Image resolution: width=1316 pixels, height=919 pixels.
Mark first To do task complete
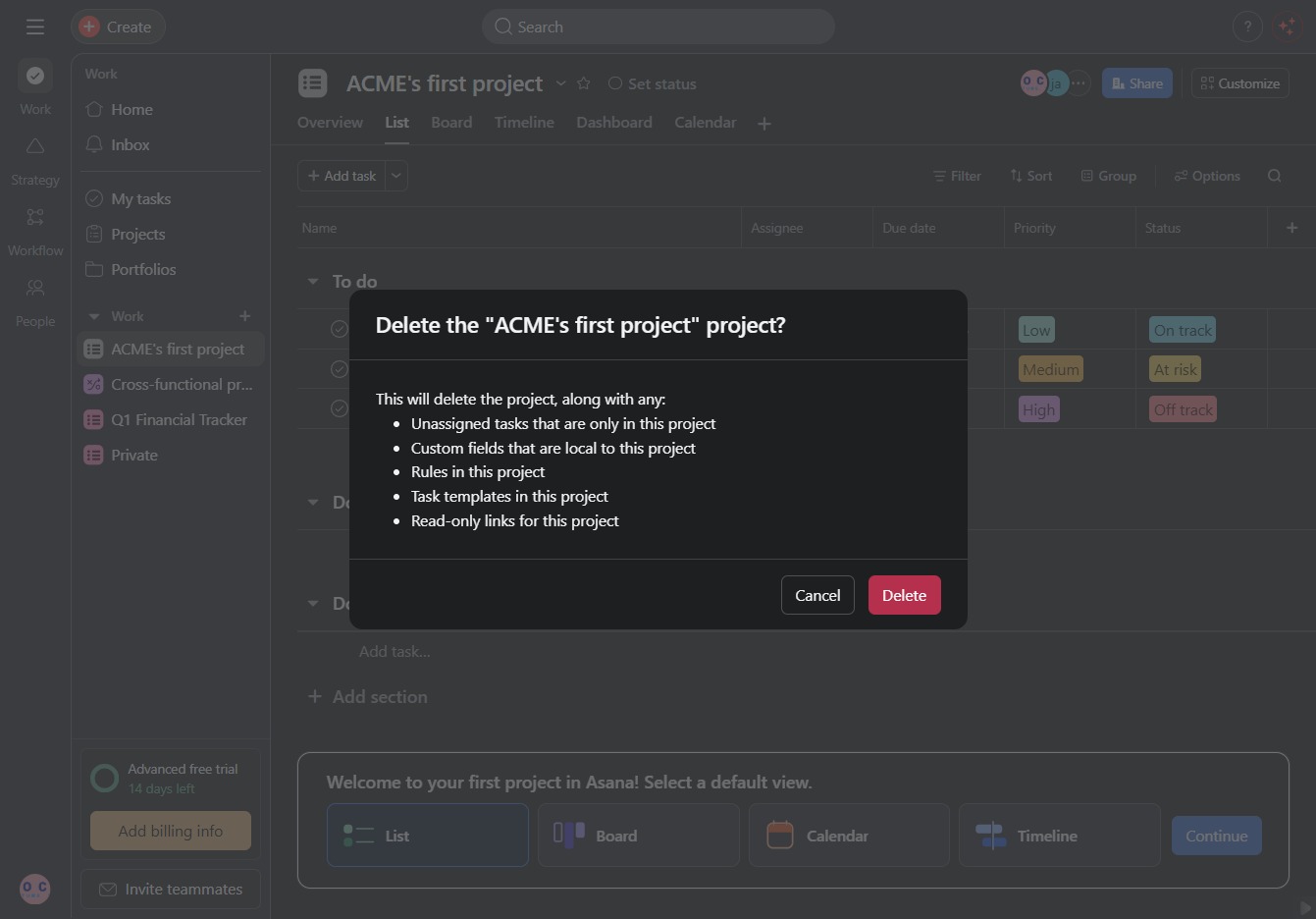click(340, 329)
